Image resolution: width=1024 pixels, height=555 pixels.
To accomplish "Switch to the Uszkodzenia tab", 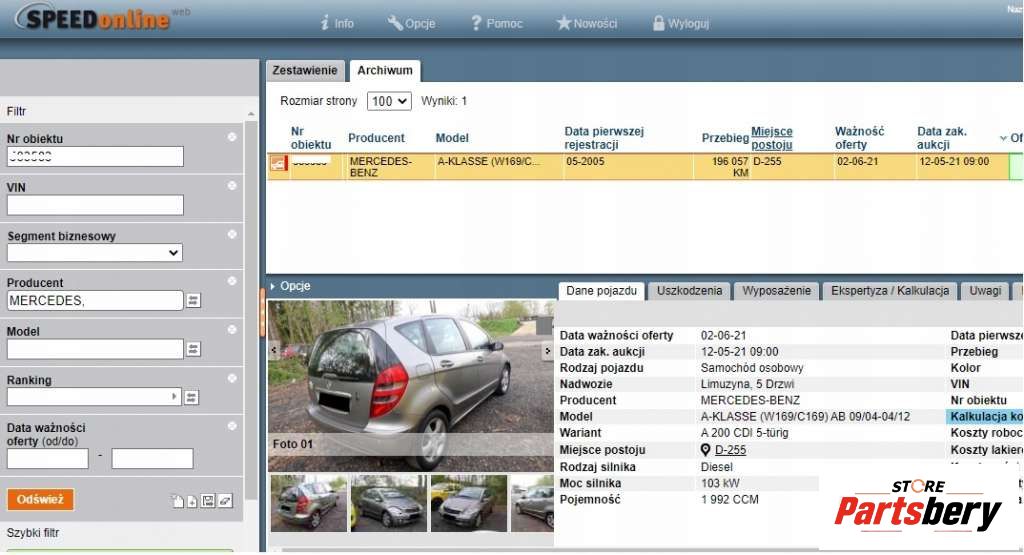I will (689, 291).
